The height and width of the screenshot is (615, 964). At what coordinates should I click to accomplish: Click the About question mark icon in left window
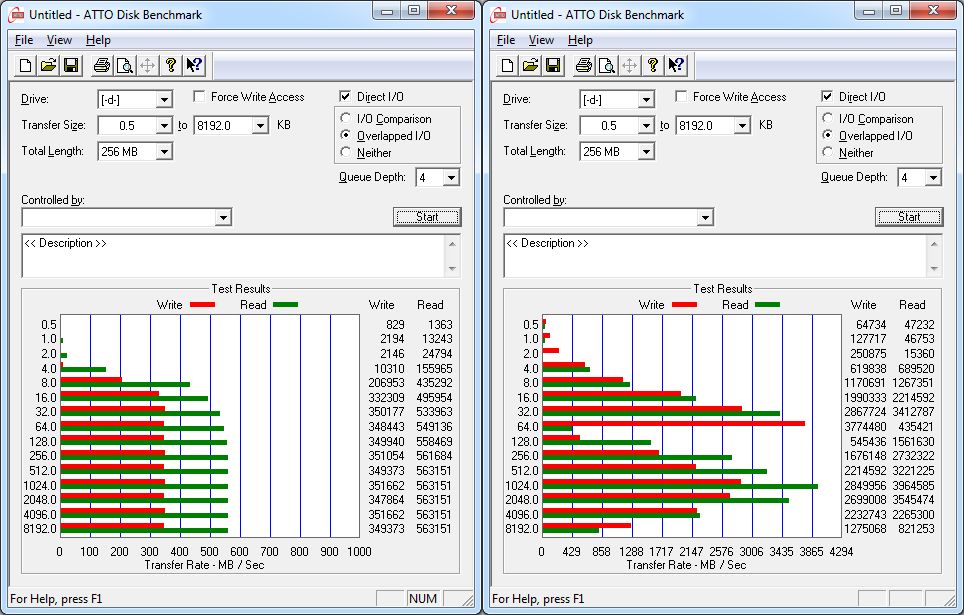pos(170,65)
